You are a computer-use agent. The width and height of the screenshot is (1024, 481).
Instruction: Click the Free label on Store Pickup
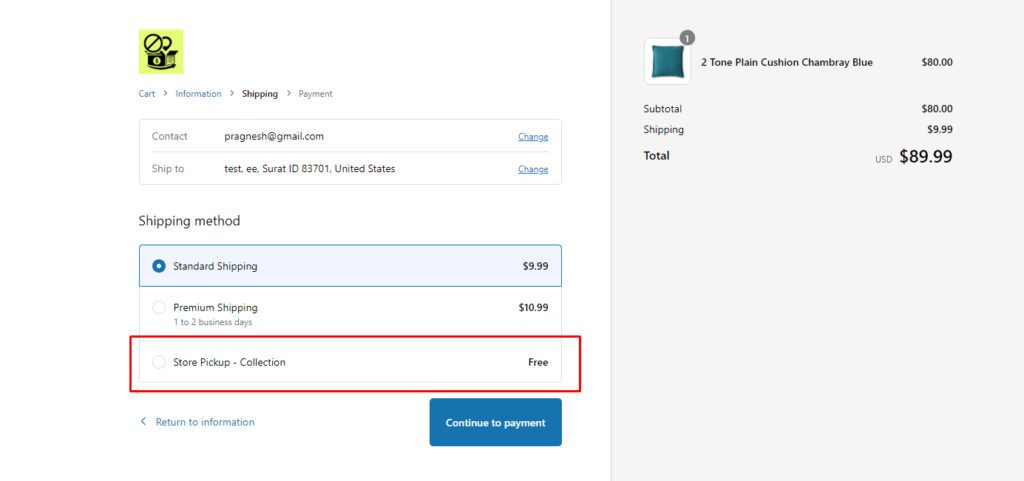[538, 362]
